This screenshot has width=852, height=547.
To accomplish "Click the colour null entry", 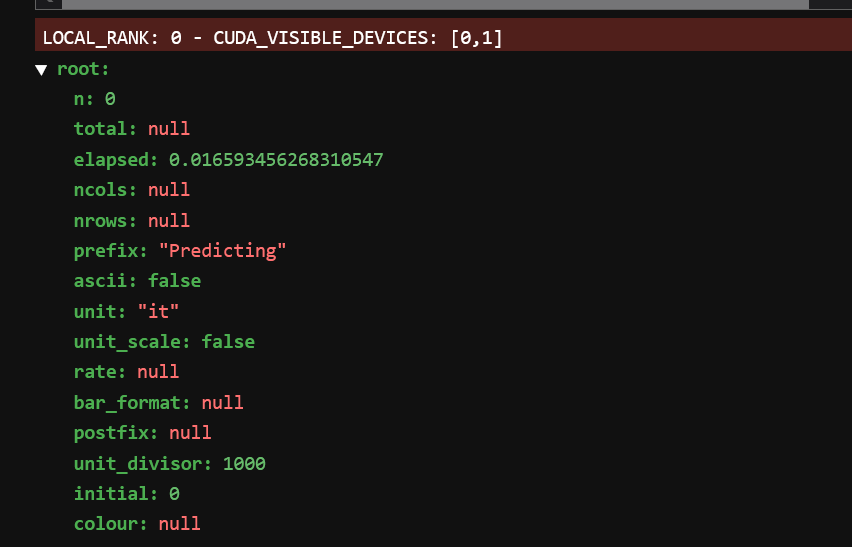I will pyautogui.click(x=137, y=524).
